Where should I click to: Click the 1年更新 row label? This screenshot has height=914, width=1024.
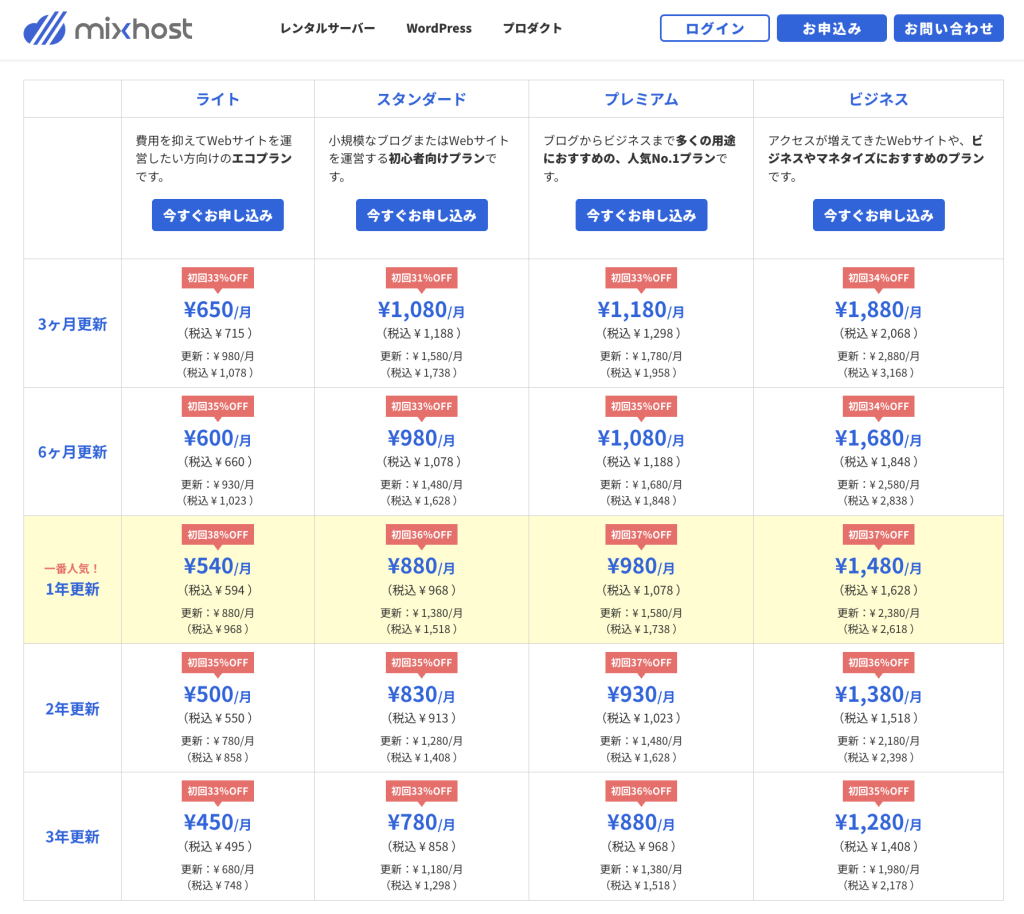coord(72,589)
